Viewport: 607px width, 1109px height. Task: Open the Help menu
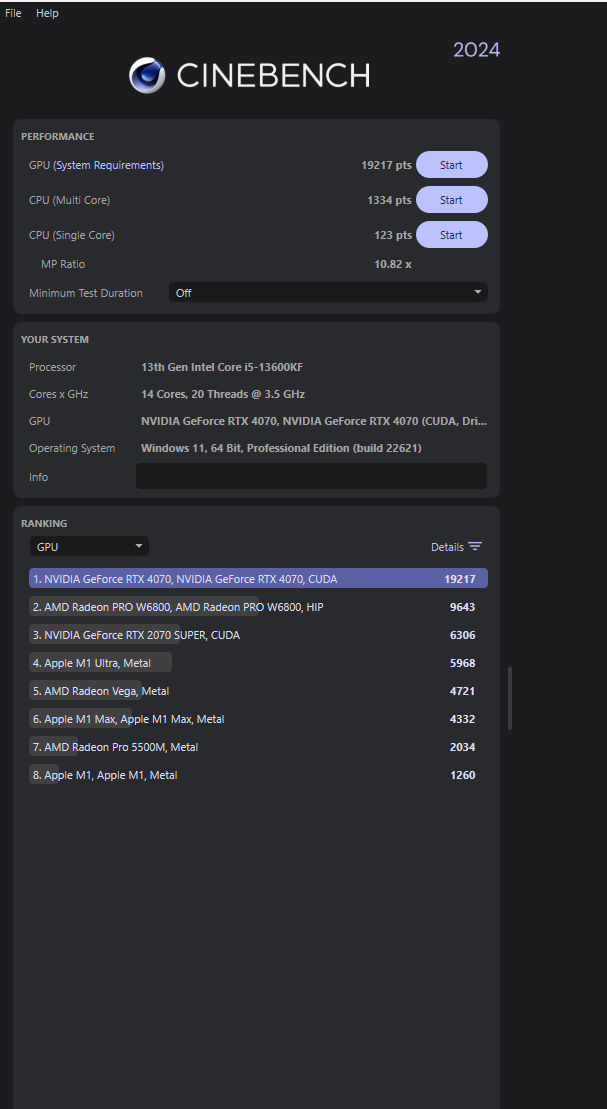pos(47,13)
